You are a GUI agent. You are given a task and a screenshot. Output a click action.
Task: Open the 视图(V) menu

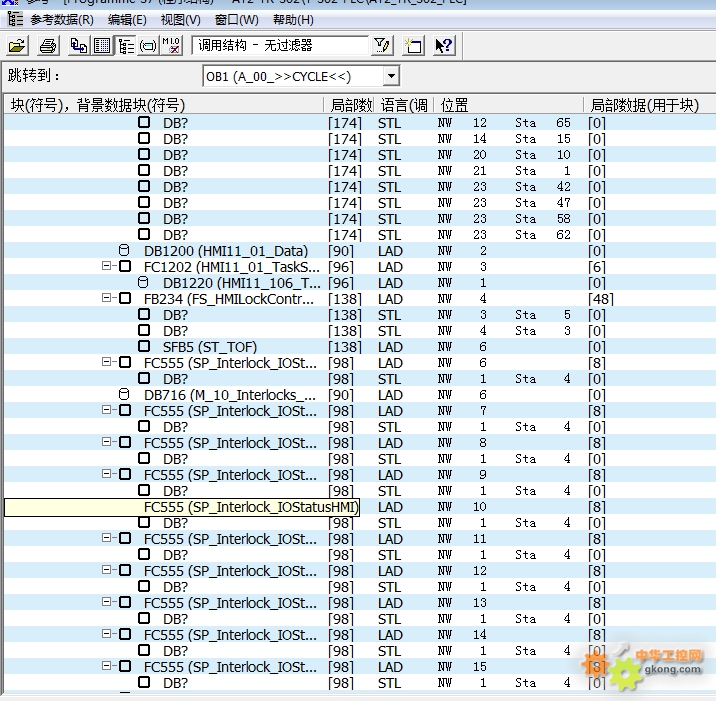[180, 20]
